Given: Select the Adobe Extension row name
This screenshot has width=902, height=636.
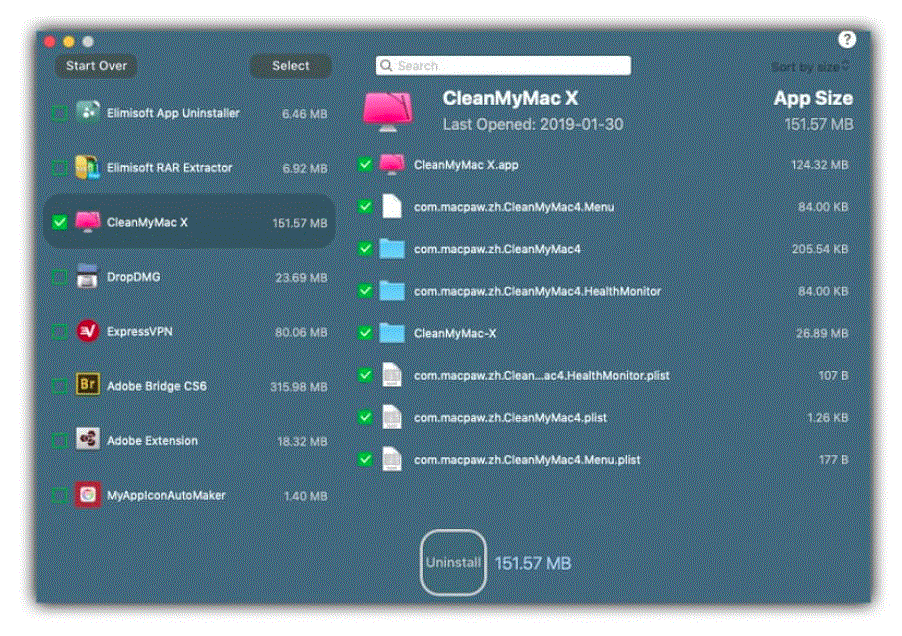Looking at the screenshot, I should coord(152,440).
